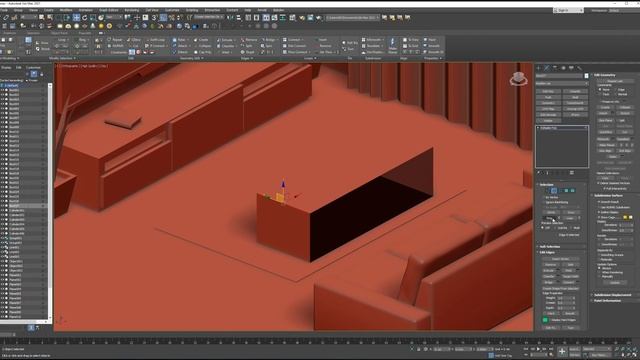Click the Show Cage first color swatch
Image resolution: width=640 pixels, height=360 pixels.
pos(625,217)
